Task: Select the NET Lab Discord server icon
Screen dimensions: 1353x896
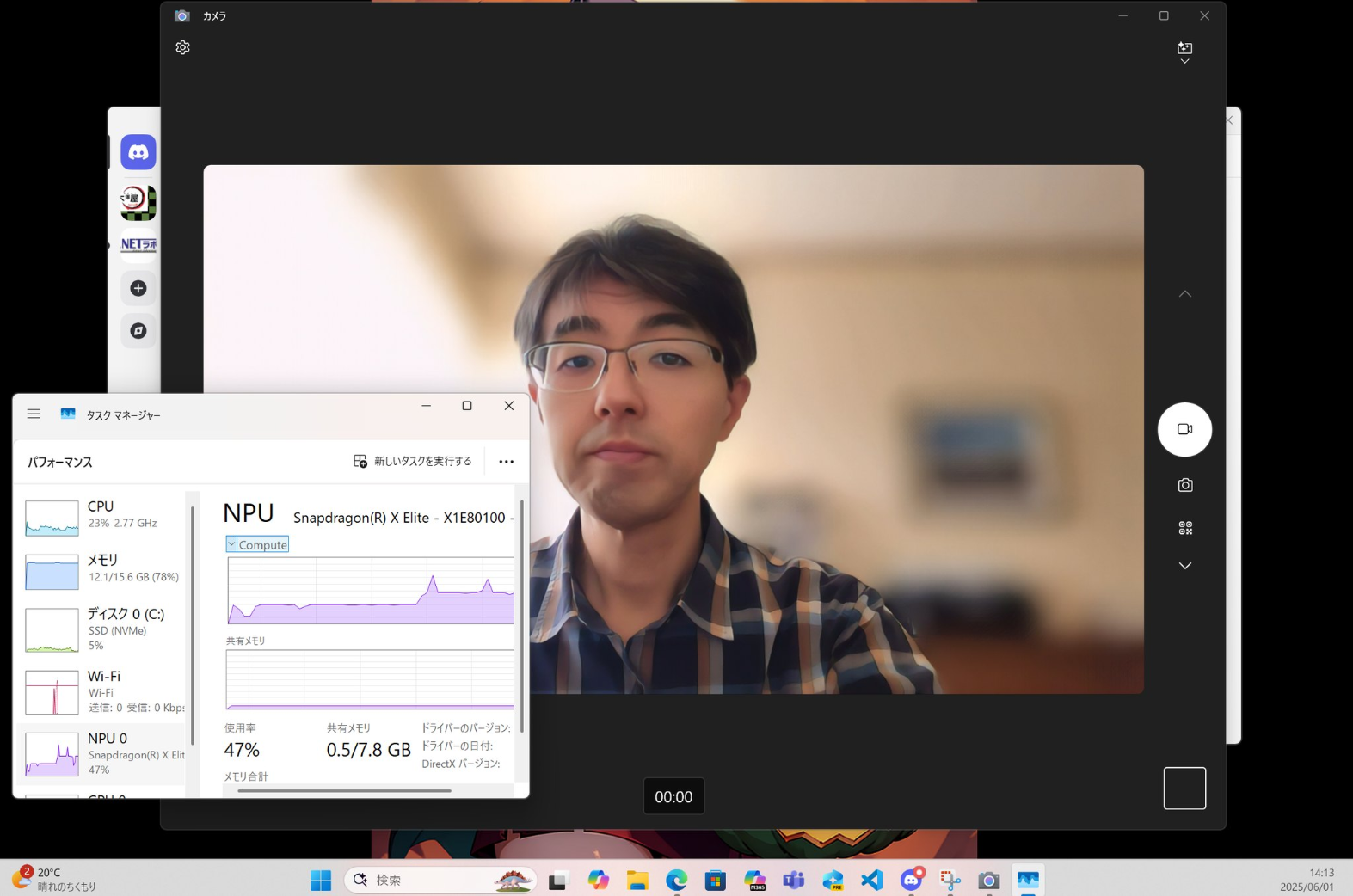Action: [x=138, y=246]
